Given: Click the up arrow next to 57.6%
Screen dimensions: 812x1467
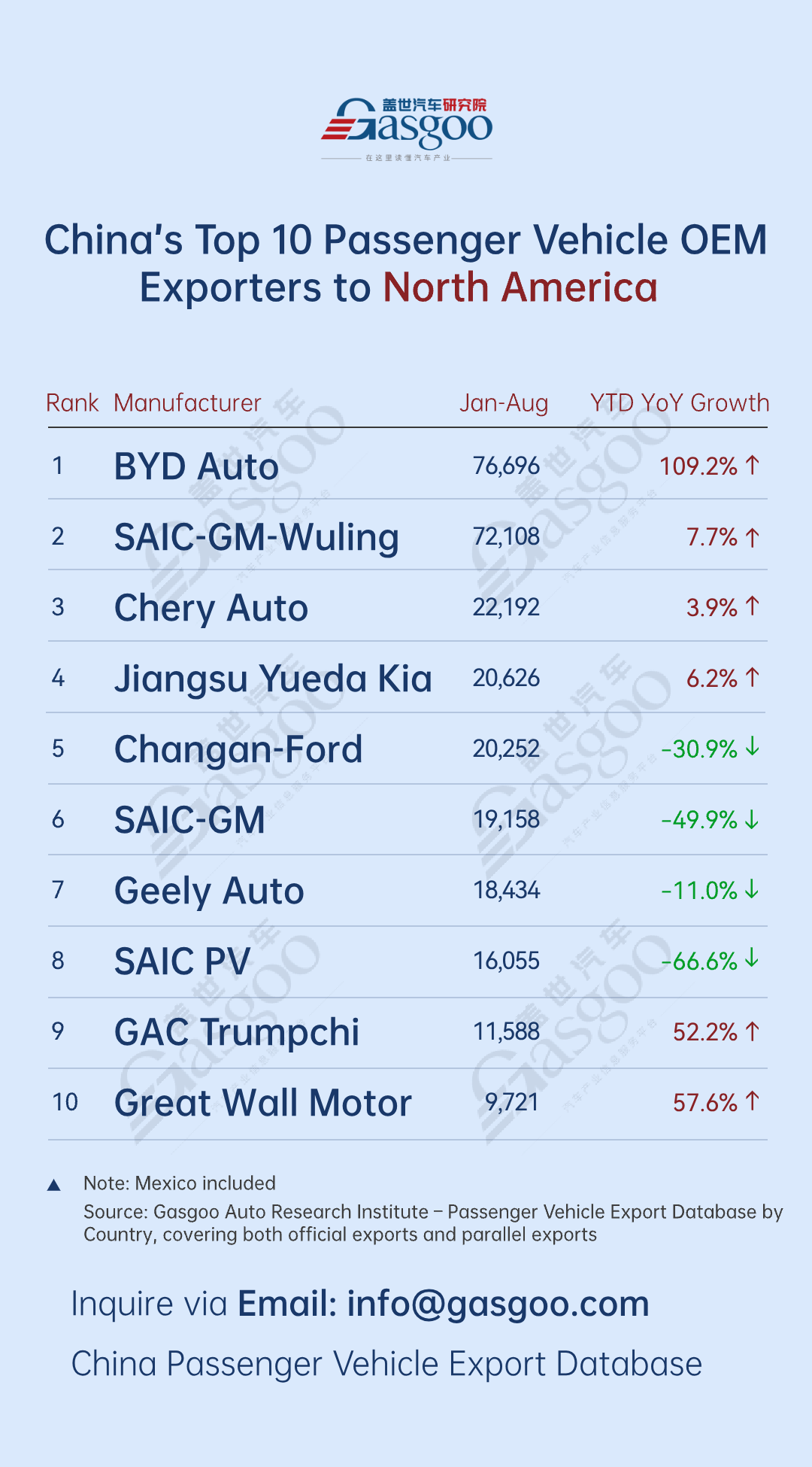Looking at the screenshot, I should click(x=753, y=1101).
